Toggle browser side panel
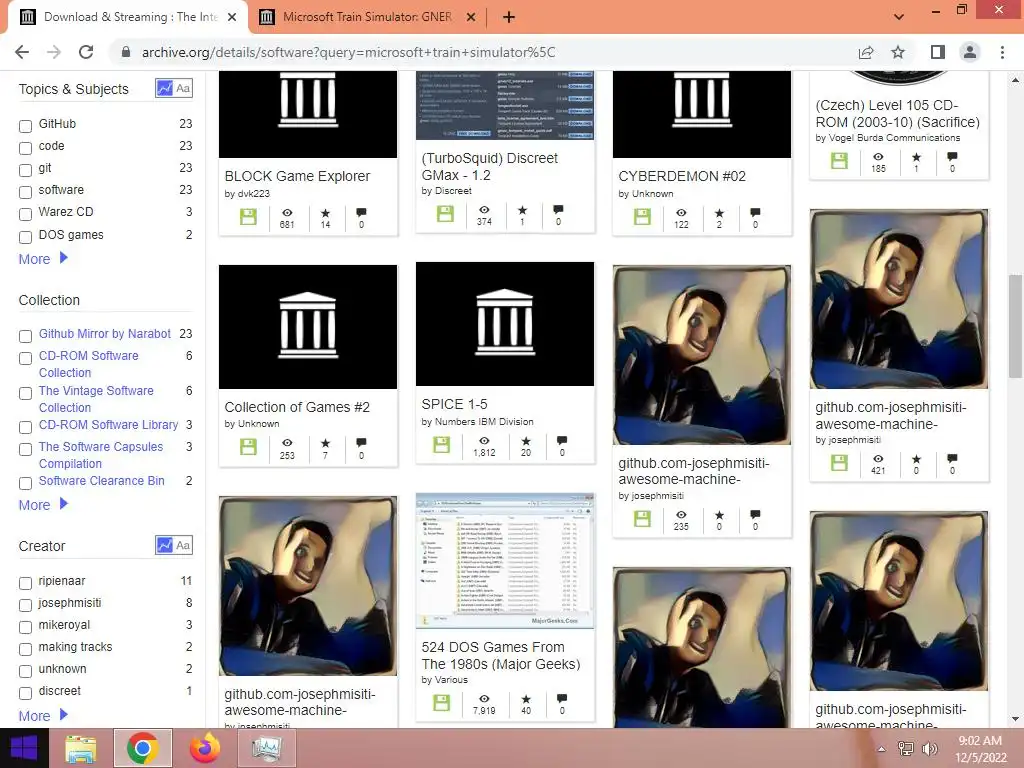The height and width of the screenshot is (768, 1024). (938, 52)
